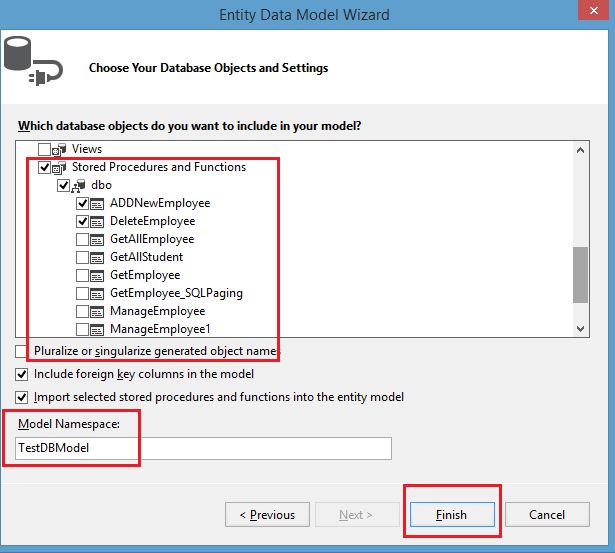Screen dimensions: 615x553
Task: Select the Views tree label
Action: [x=87, y=149]
